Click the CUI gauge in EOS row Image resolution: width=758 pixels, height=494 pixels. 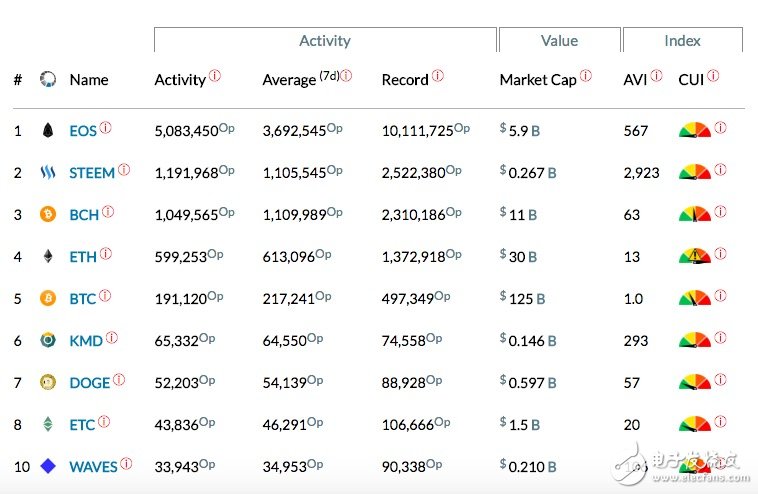[x=695, y=130]
